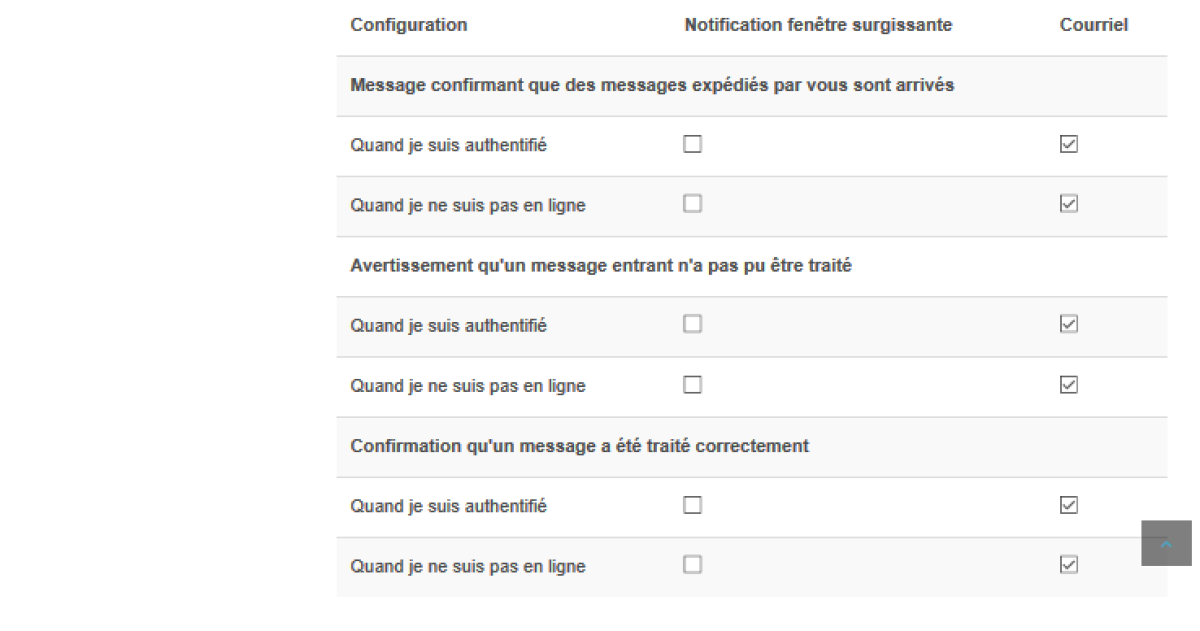Uncheck Courriel for arrived messages when authenticated
The width and height of the screenshot is (1200, 631).
pos(1068,145)
